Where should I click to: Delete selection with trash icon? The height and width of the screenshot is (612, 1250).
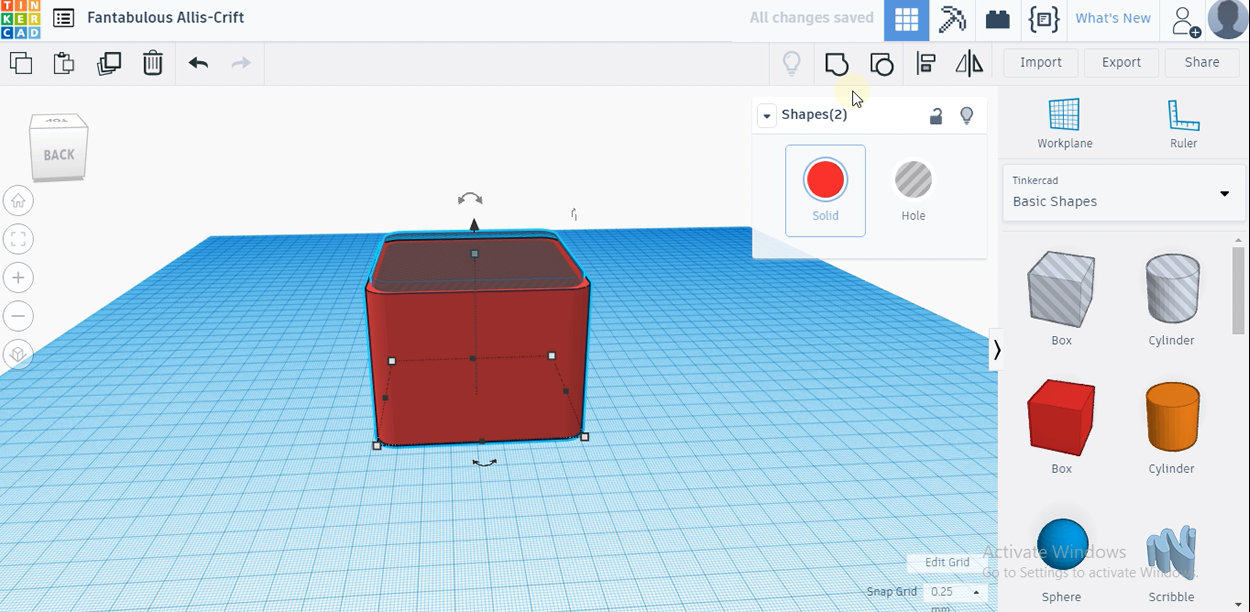(x=152, y=63)
